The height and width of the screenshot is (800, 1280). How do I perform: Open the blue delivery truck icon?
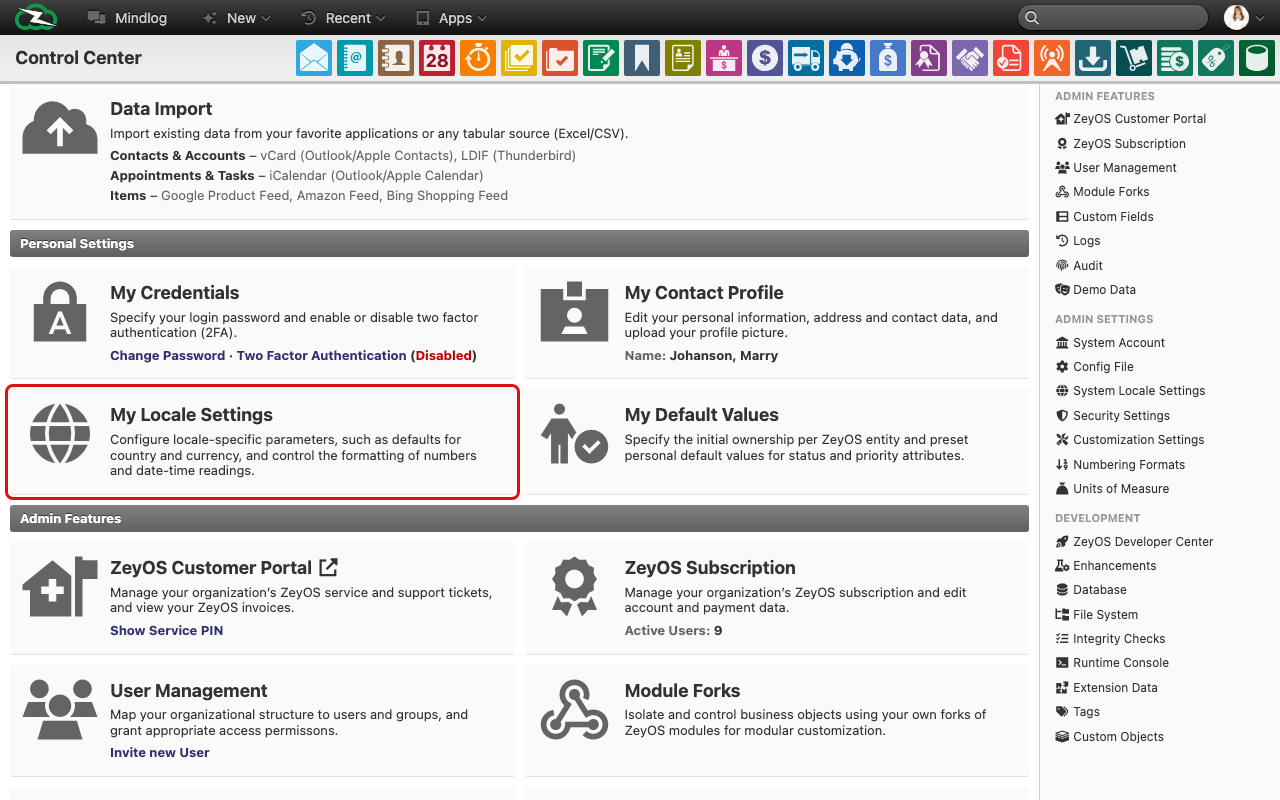point(806,58)
